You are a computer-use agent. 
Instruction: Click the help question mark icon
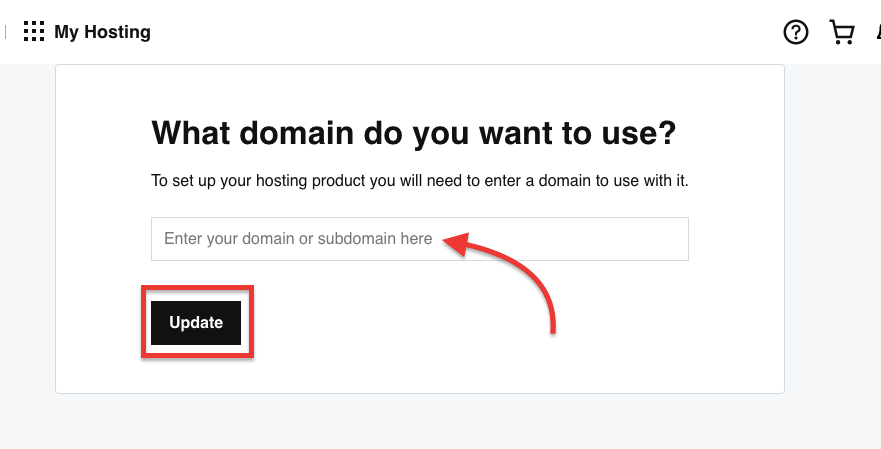point(795,32)
